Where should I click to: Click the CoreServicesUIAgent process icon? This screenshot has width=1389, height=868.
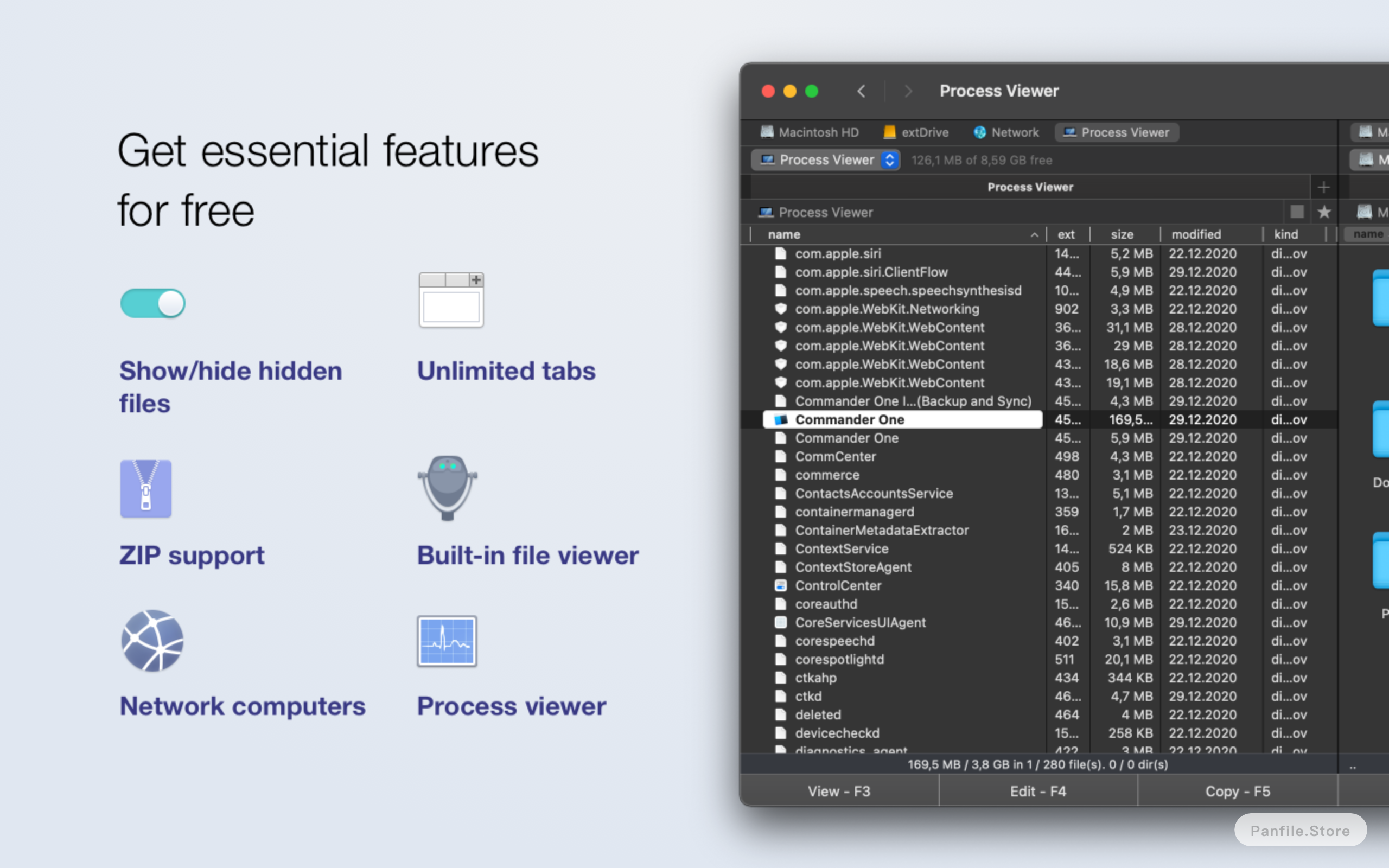point(781,622)
